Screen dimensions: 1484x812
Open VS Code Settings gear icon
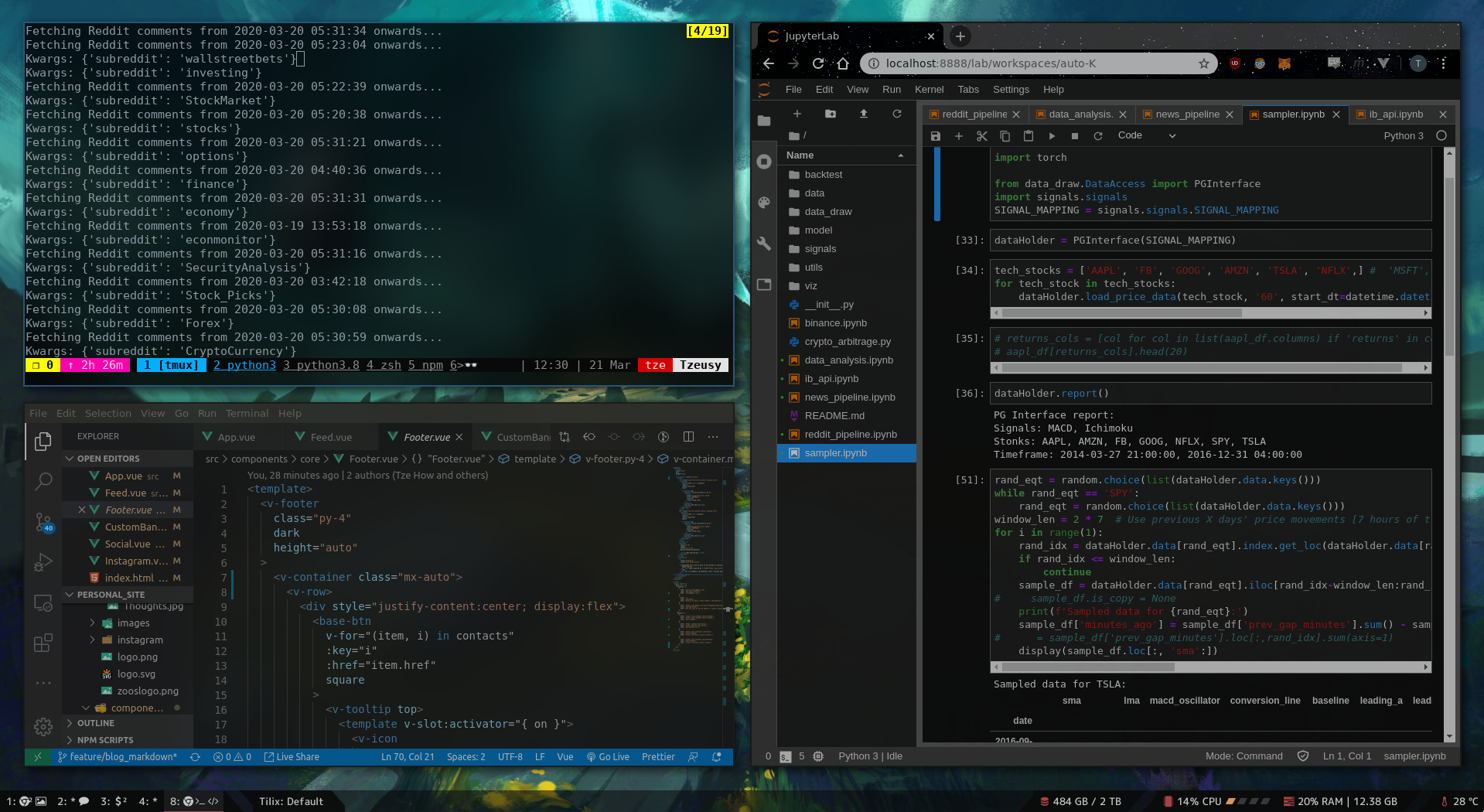[x=43, y=726]
